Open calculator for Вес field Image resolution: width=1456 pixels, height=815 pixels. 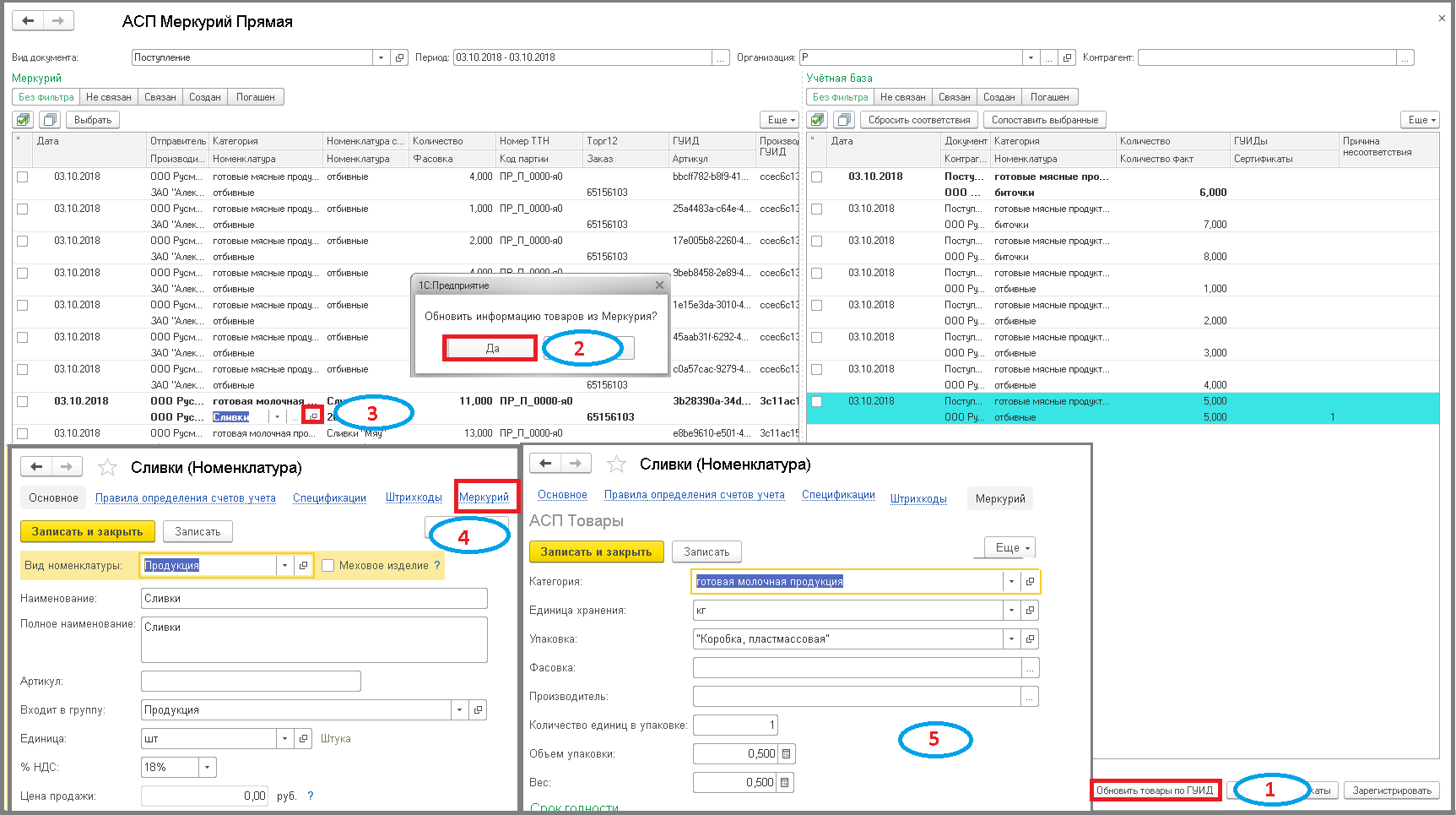click(x=784, y=782)
